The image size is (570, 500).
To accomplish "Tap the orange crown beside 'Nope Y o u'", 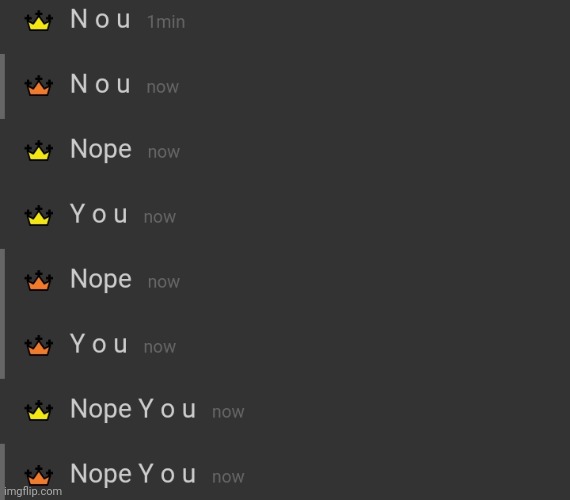I will [39, 475].
